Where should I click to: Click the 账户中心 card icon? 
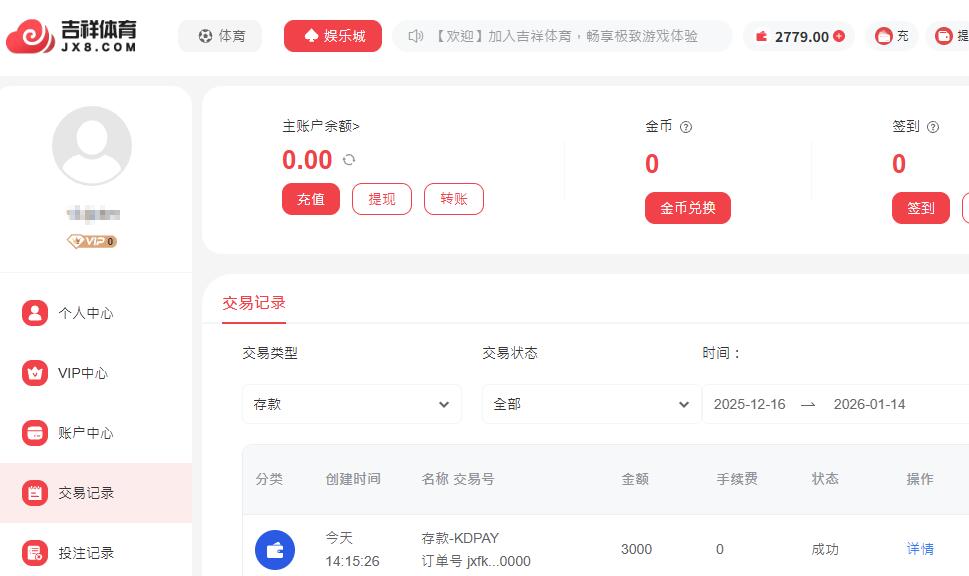click(35, 433)
